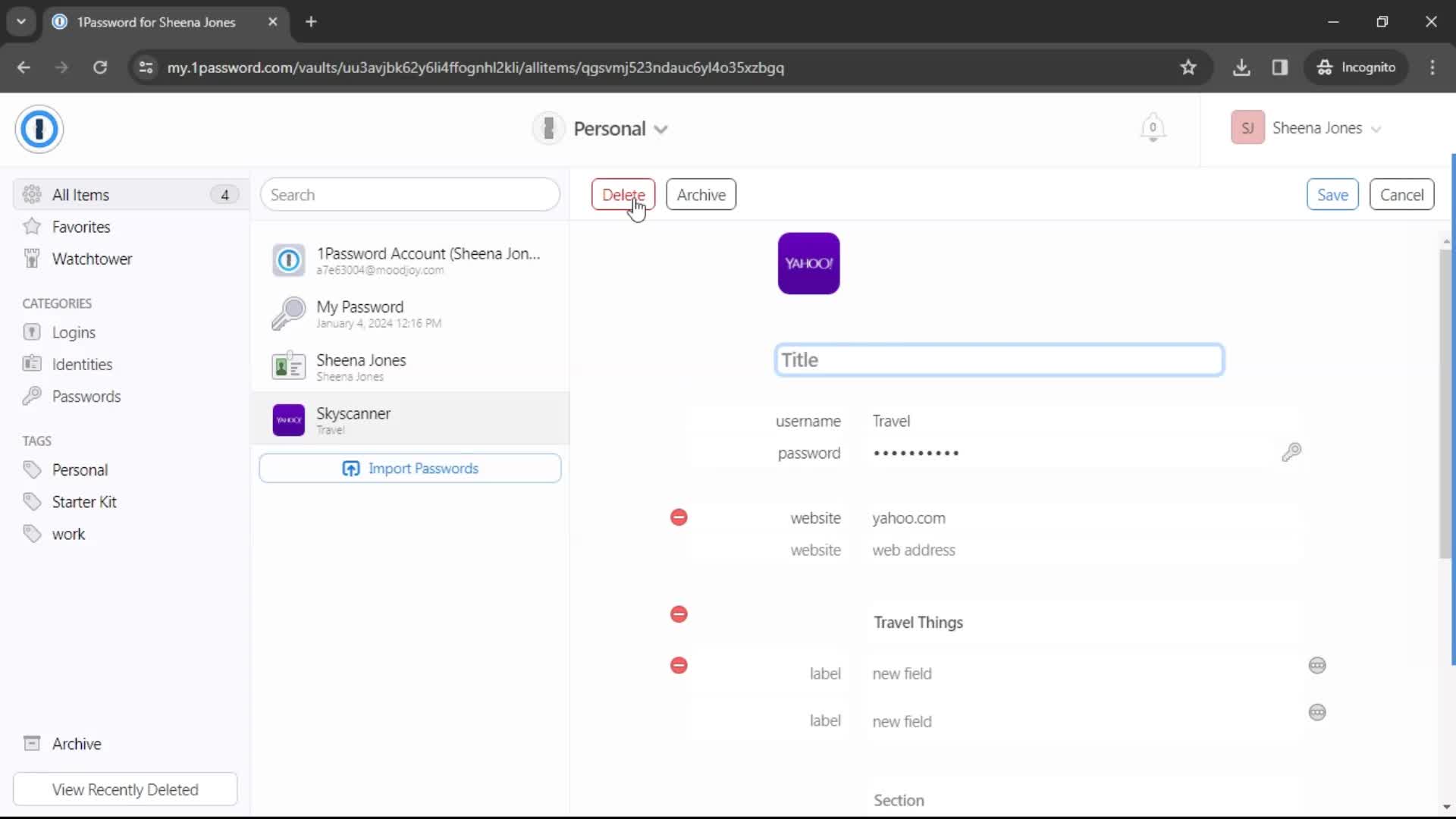
Task: Click Import Passwords button
Action: (410, 468)
